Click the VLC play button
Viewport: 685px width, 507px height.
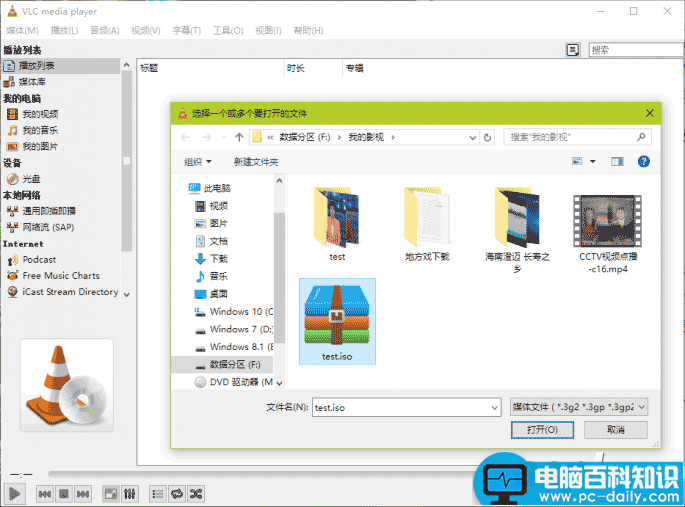coord(14,494)
